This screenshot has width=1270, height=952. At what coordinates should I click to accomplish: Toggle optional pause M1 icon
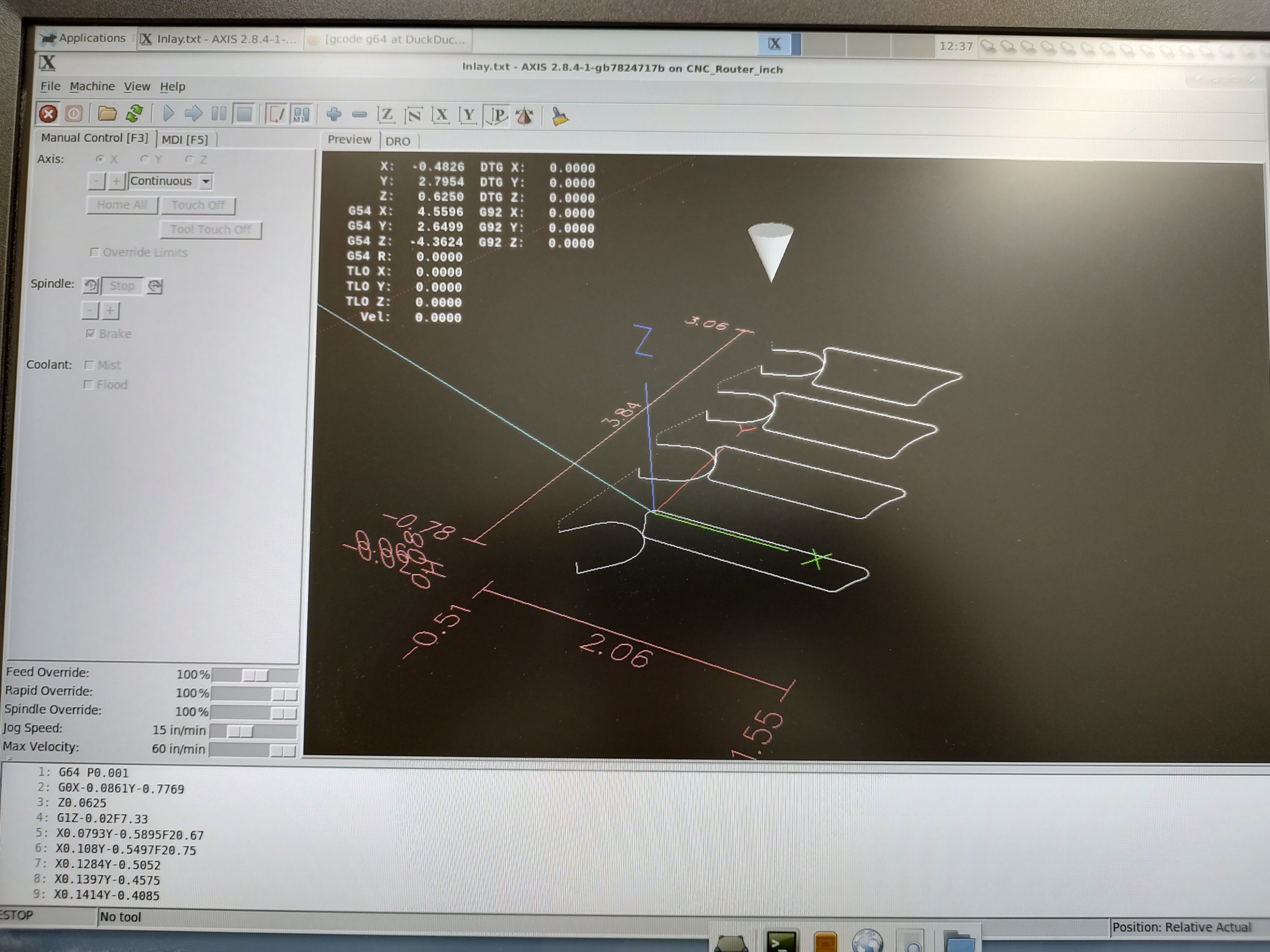[x=301, y=114]
